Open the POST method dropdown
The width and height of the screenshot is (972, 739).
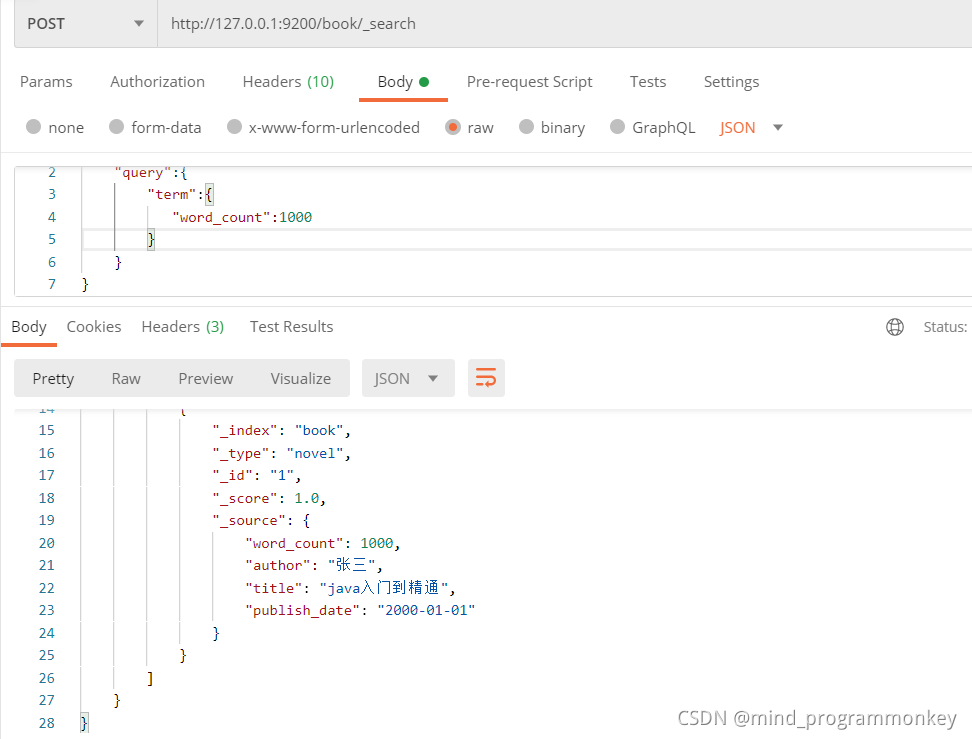pyautogui.click(x=86, y=24)
